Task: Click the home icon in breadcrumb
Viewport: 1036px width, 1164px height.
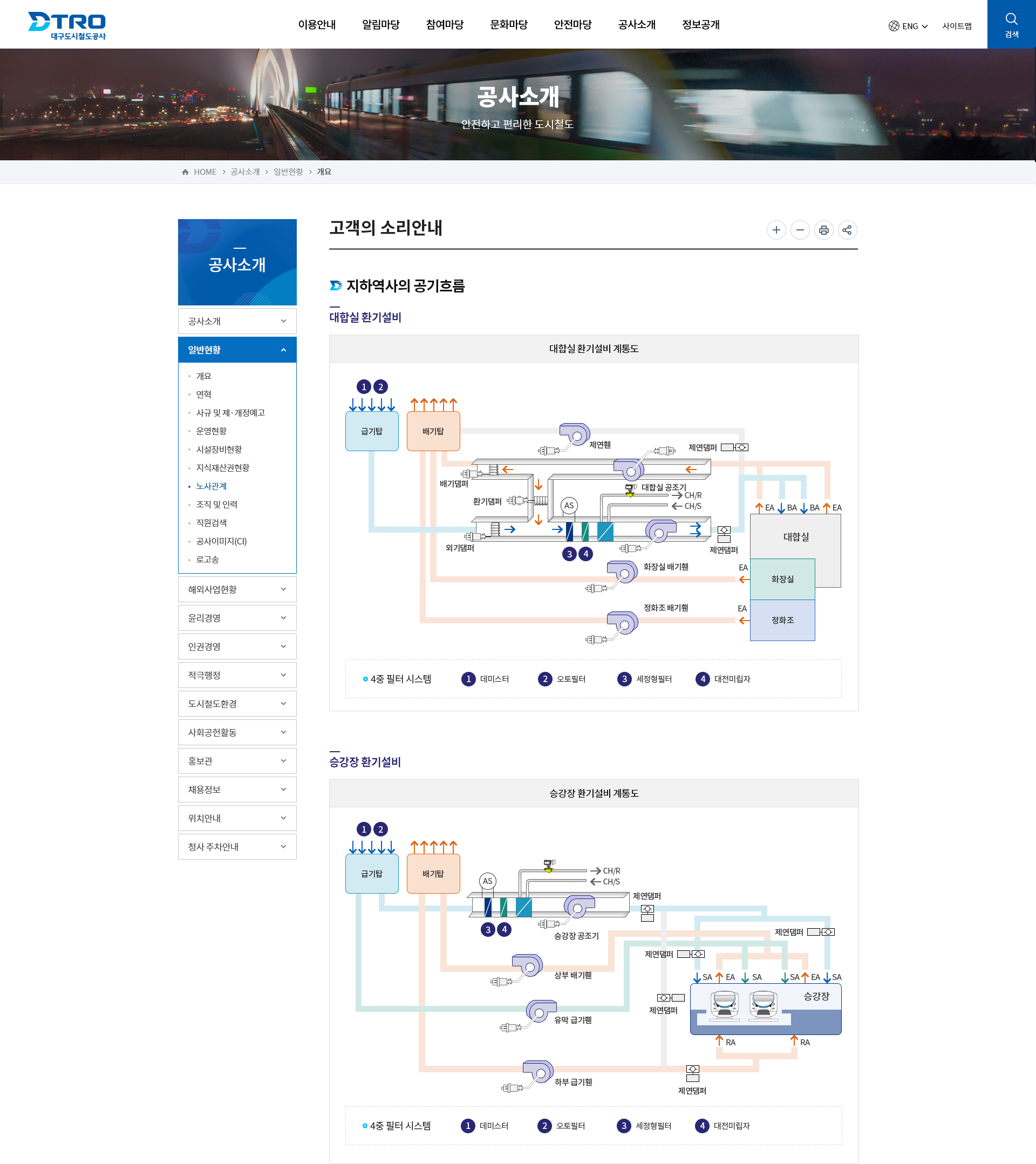Action: point(185,172)
